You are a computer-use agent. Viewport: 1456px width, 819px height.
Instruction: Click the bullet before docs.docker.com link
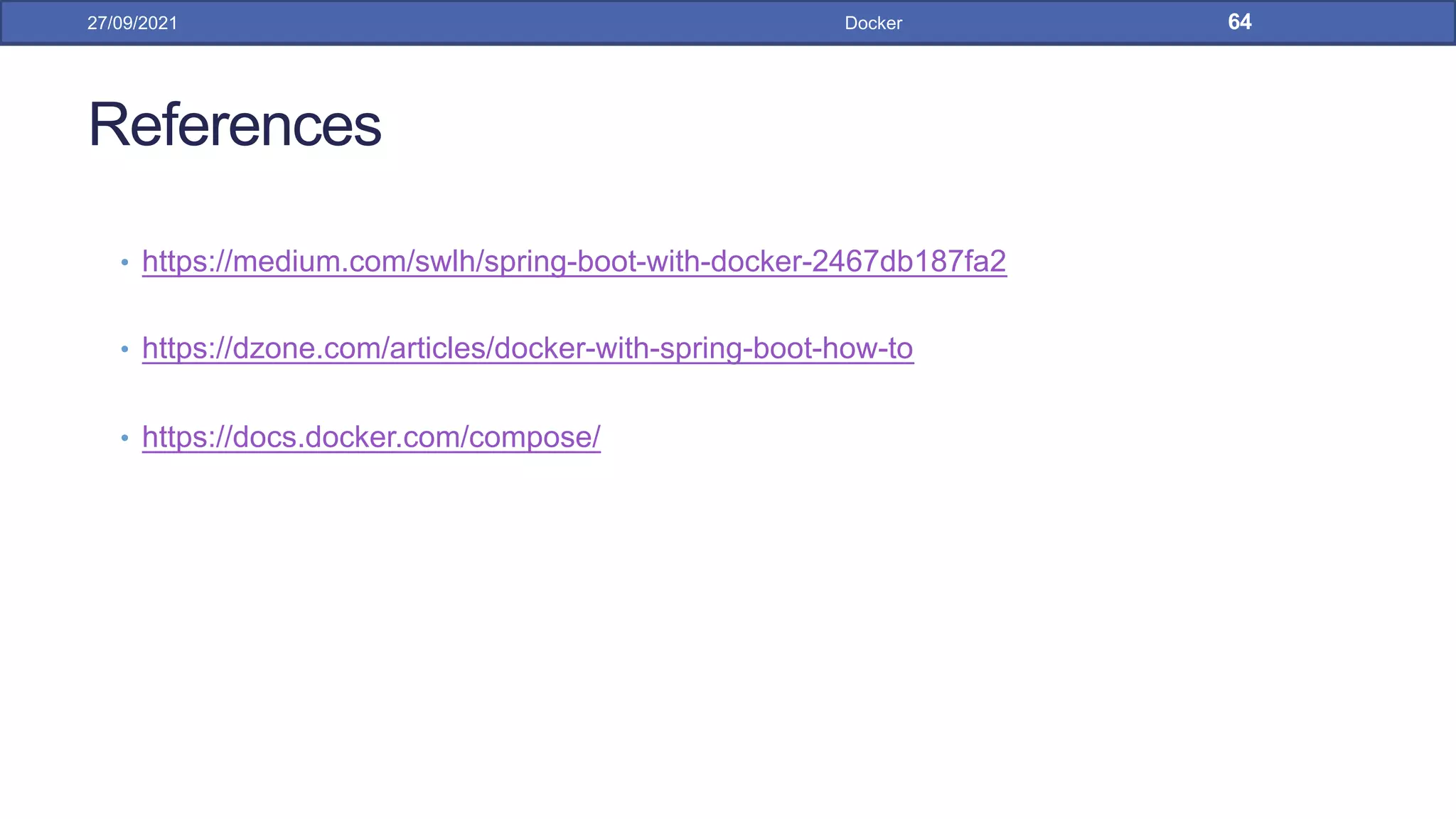click(x=125, y=437)
